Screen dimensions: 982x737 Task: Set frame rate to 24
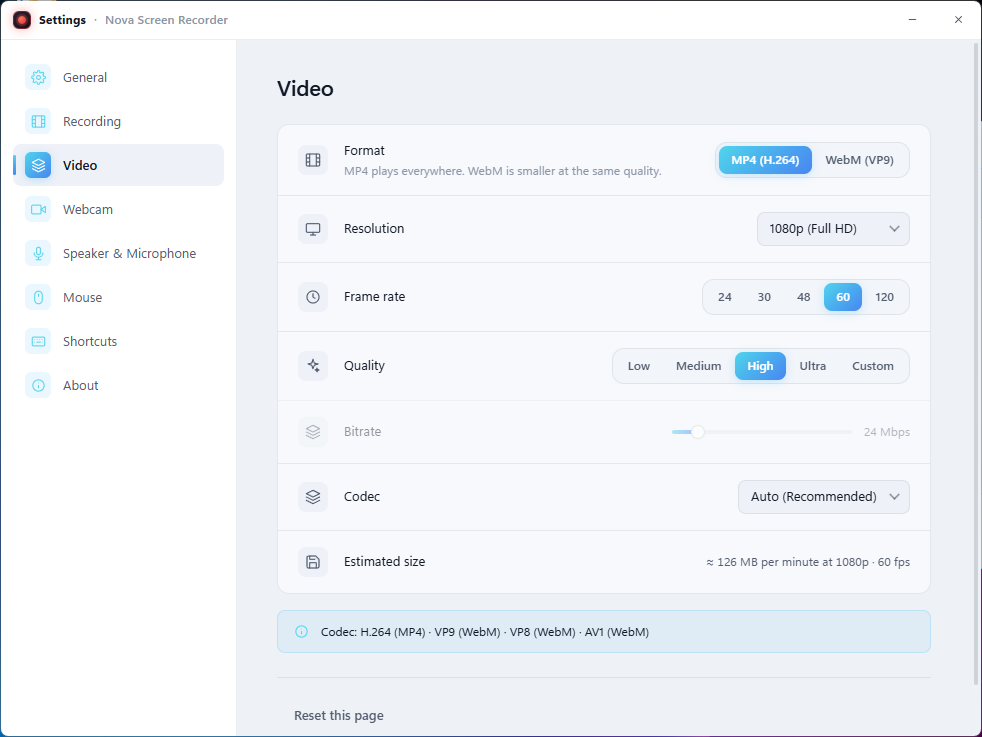725,297
